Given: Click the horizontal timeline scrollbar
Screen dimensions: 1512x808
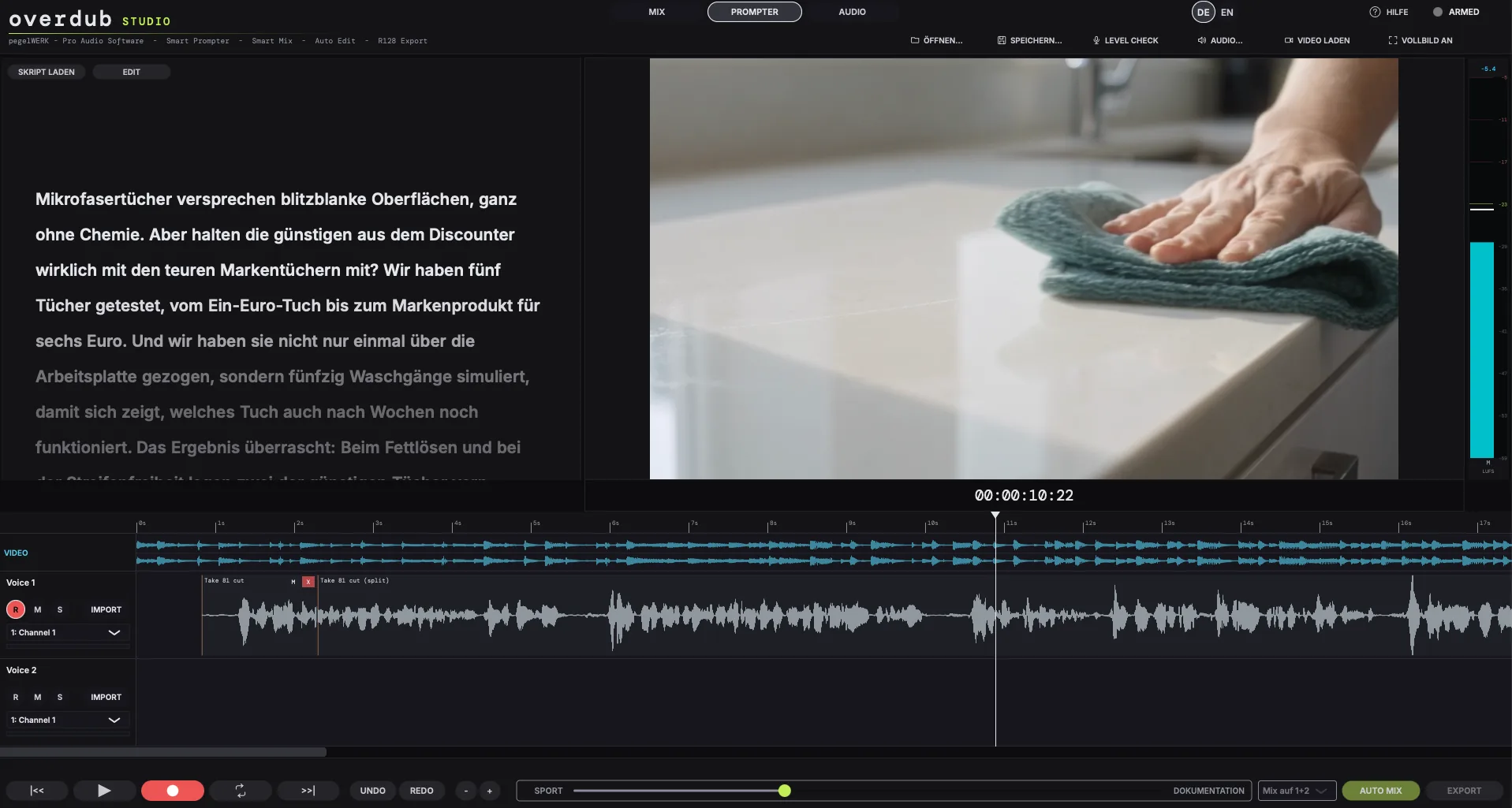Looking at the screenshot, I should click(163, 752).
